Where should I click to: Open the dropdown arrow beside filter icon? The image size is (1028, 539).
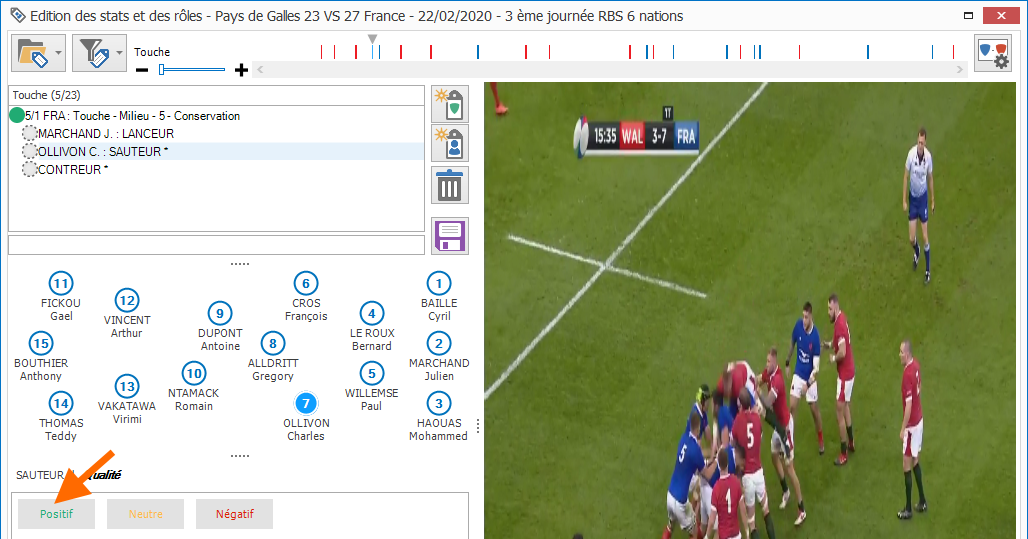click(120, 53)
